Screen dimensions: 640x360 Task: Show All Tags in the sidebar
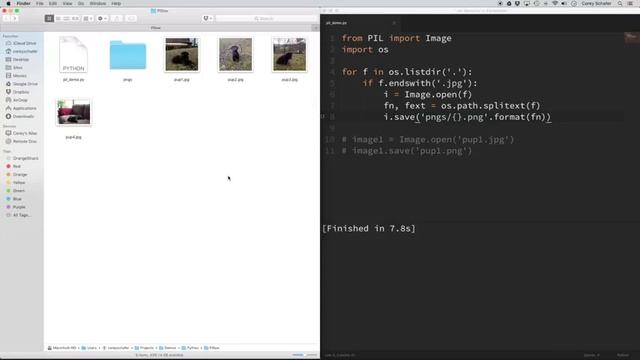[18, 215]
